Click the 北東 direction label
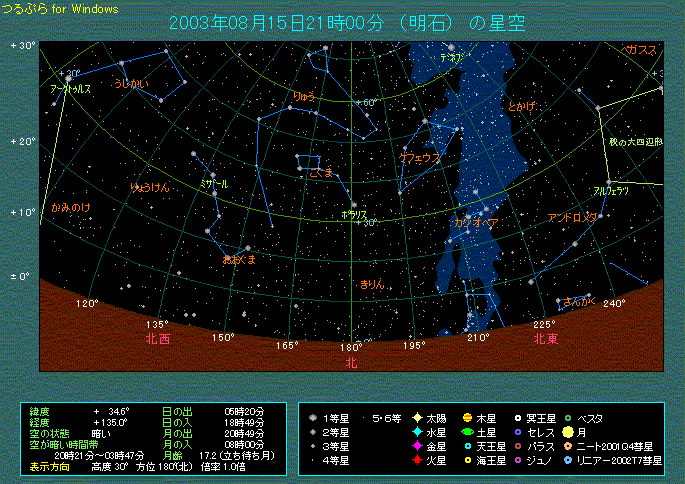685x484 pixels. [545, 339]
